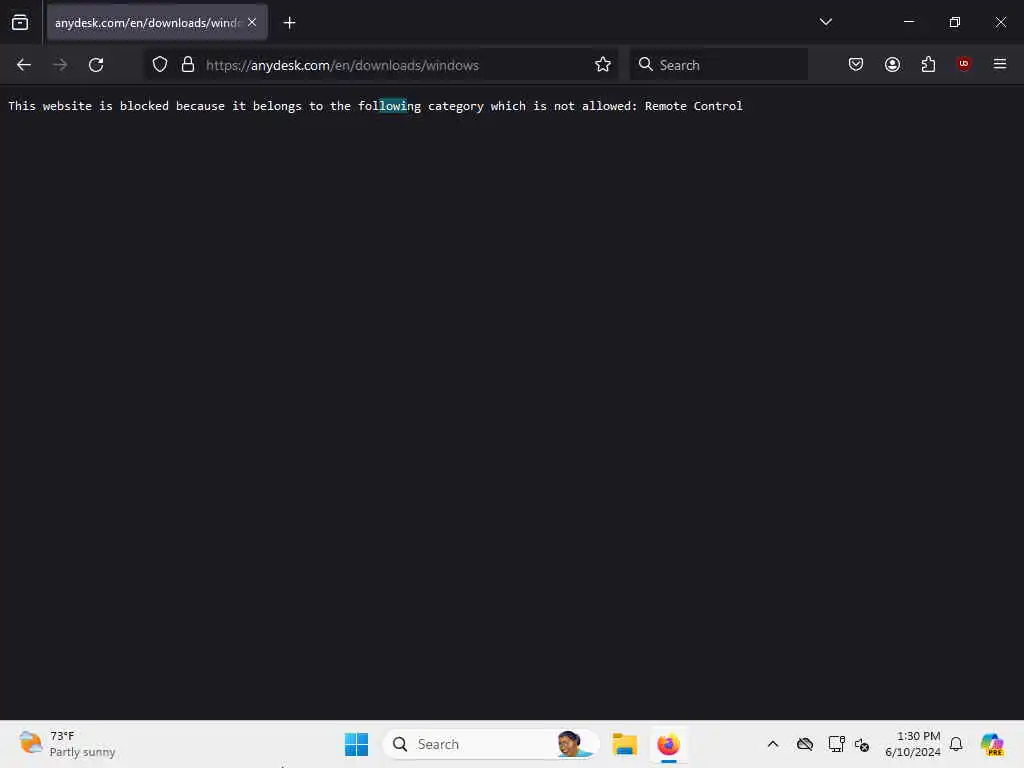Viewport: 1024px width, 768px height.
Task: Open the Firefox application hamburger menu
Action: coord(1000,64)
